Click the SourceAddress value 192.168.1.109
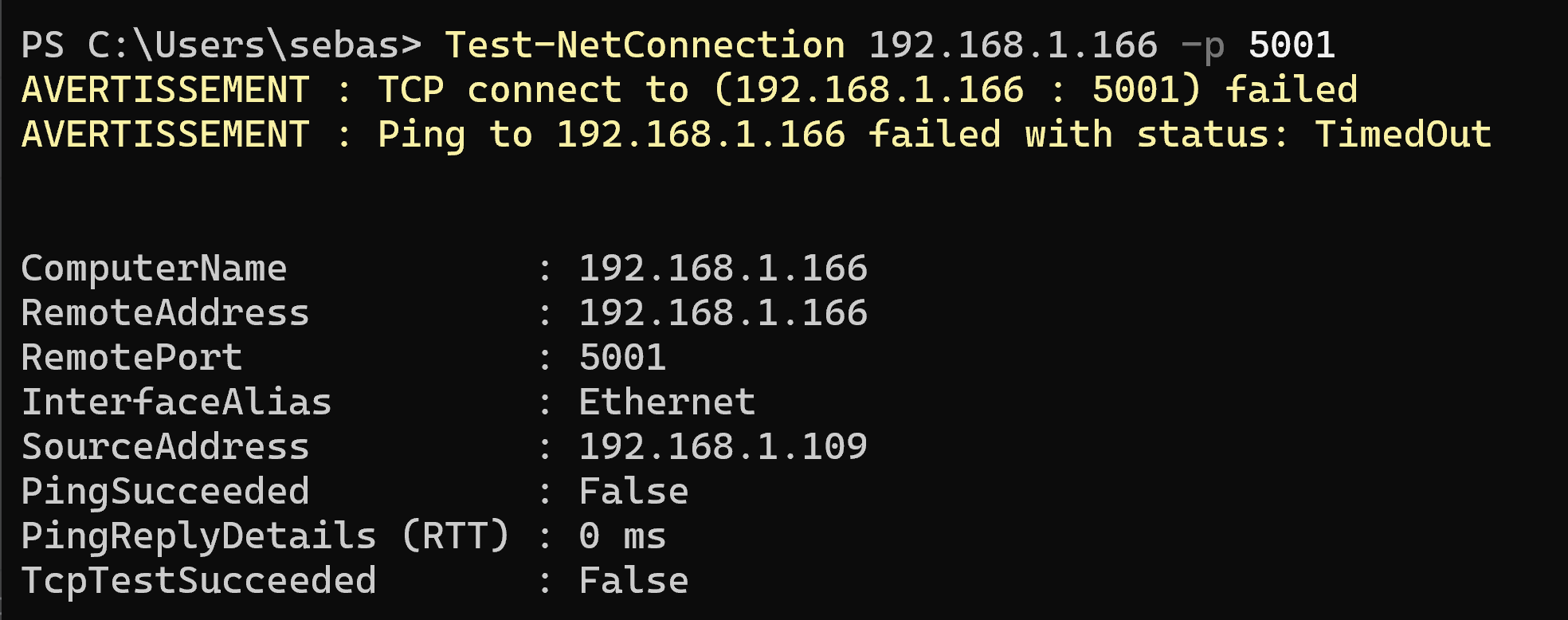Image resolution: width=1568 pixels, height=620 pixels. point(723,446)
